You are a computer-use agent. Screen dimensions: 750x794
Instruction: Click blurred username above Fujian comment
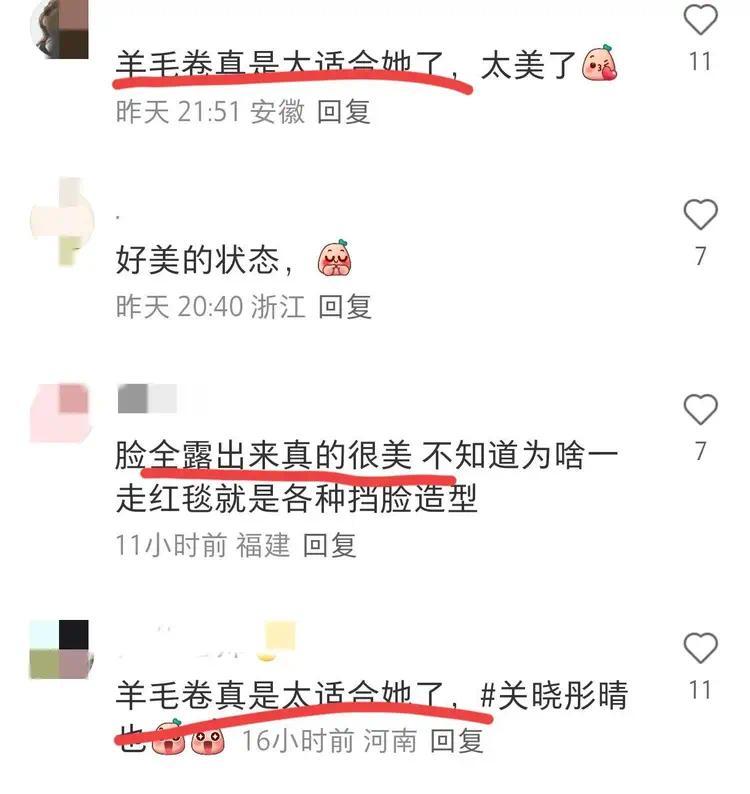click(x=147, y=399)
